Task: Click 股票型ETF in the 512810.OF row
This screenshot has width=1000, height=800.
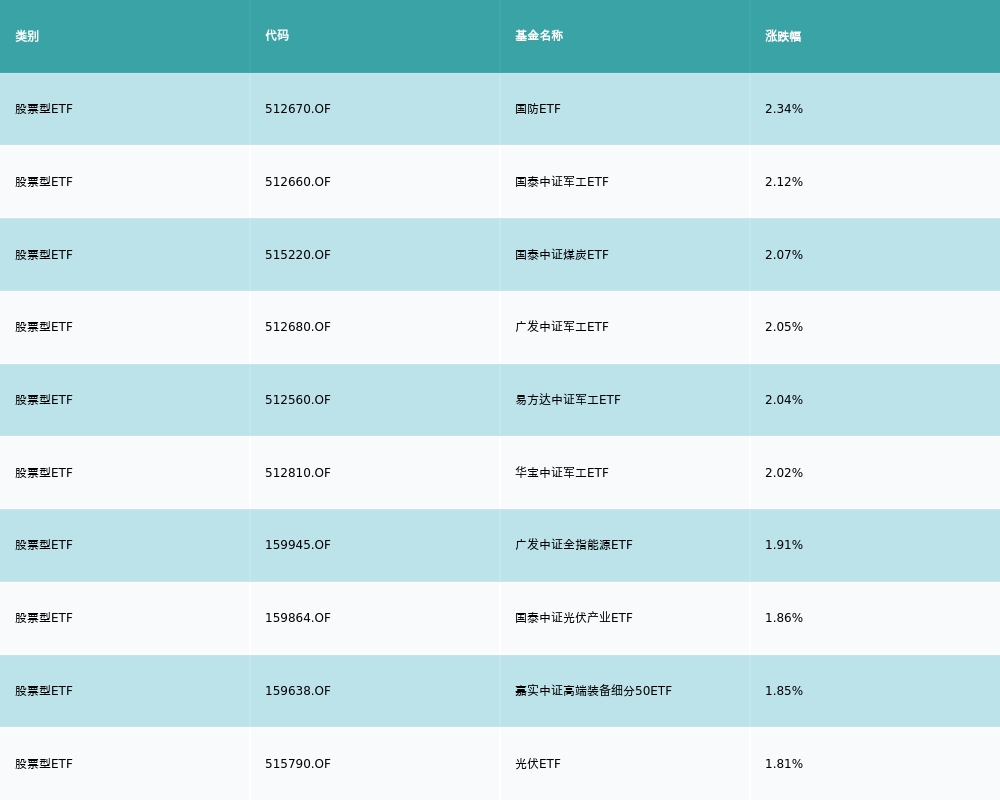Action: pos(44,473)
